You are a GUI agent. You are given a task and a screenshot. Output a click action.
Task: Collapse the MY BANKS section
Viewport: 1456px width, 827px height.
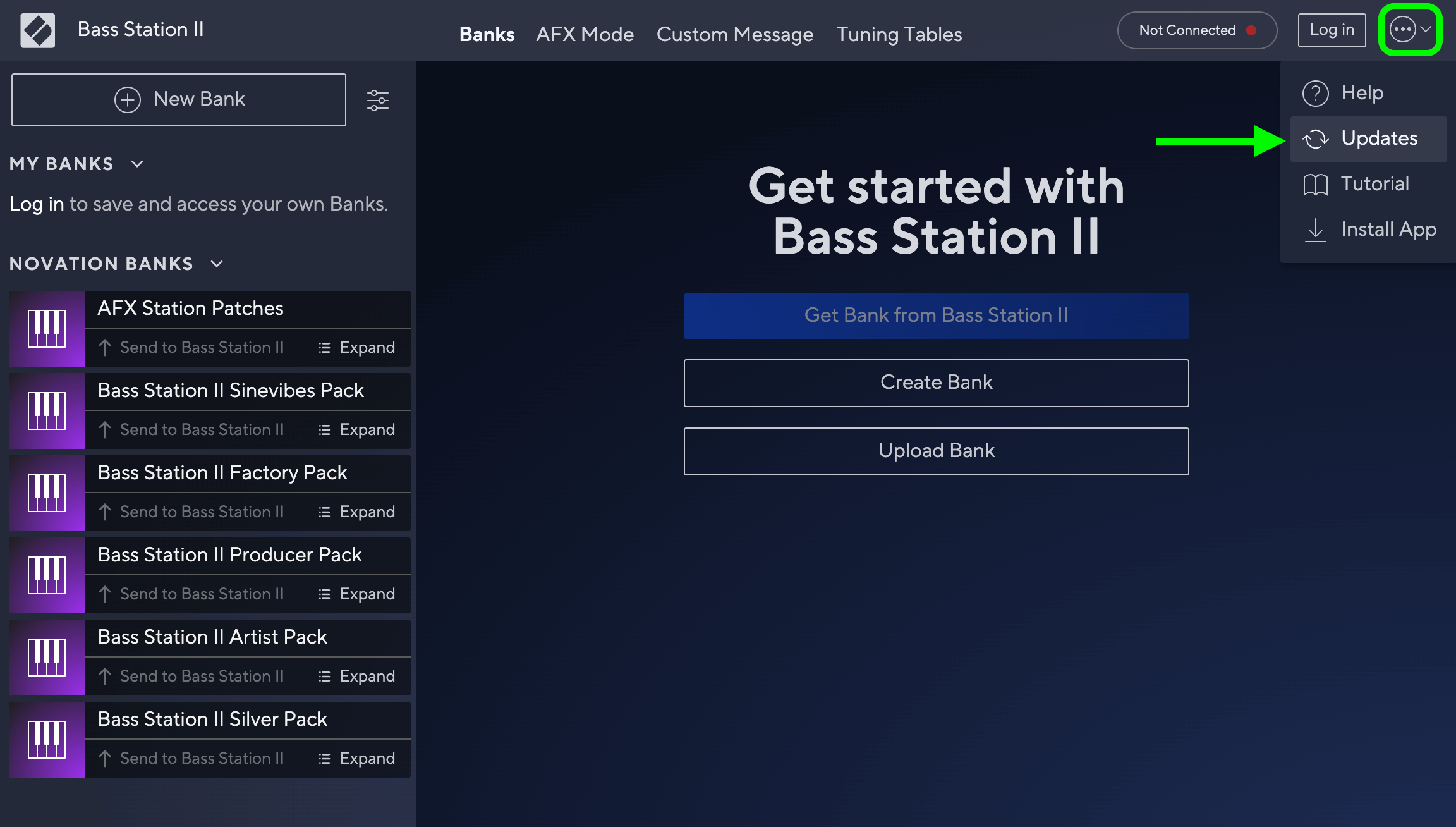click(137, 164)
